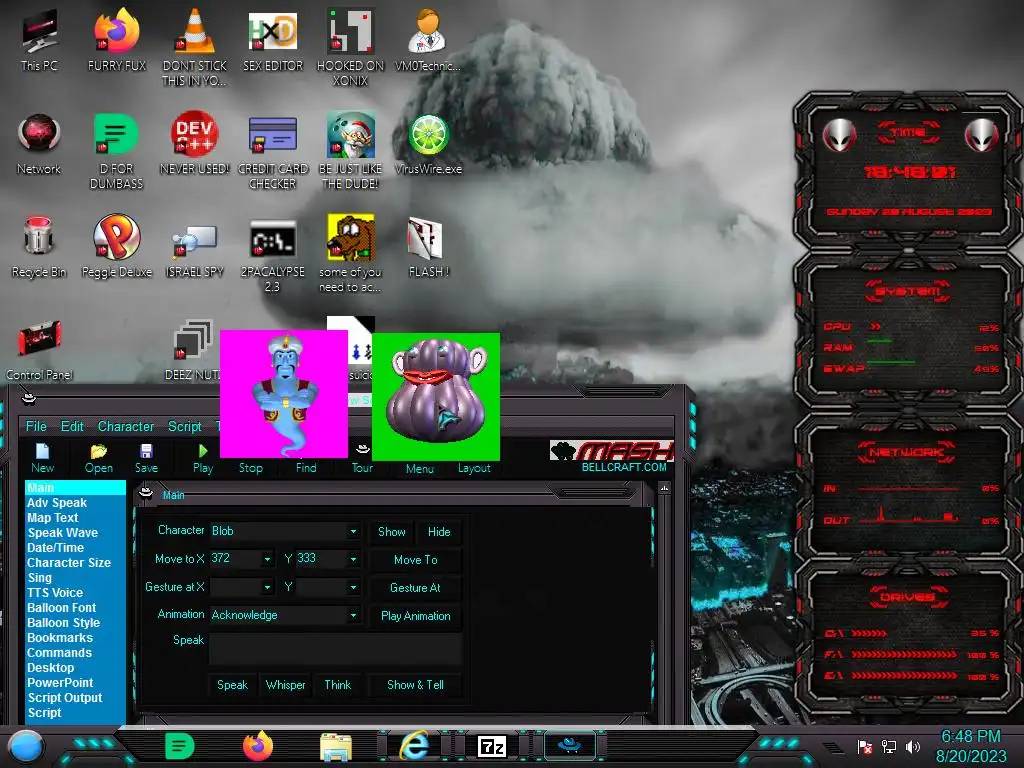The height and width of the screenshot is (768, 1024).
Task: Click Play in the MASH toolbar
Action: pos(203,458)
